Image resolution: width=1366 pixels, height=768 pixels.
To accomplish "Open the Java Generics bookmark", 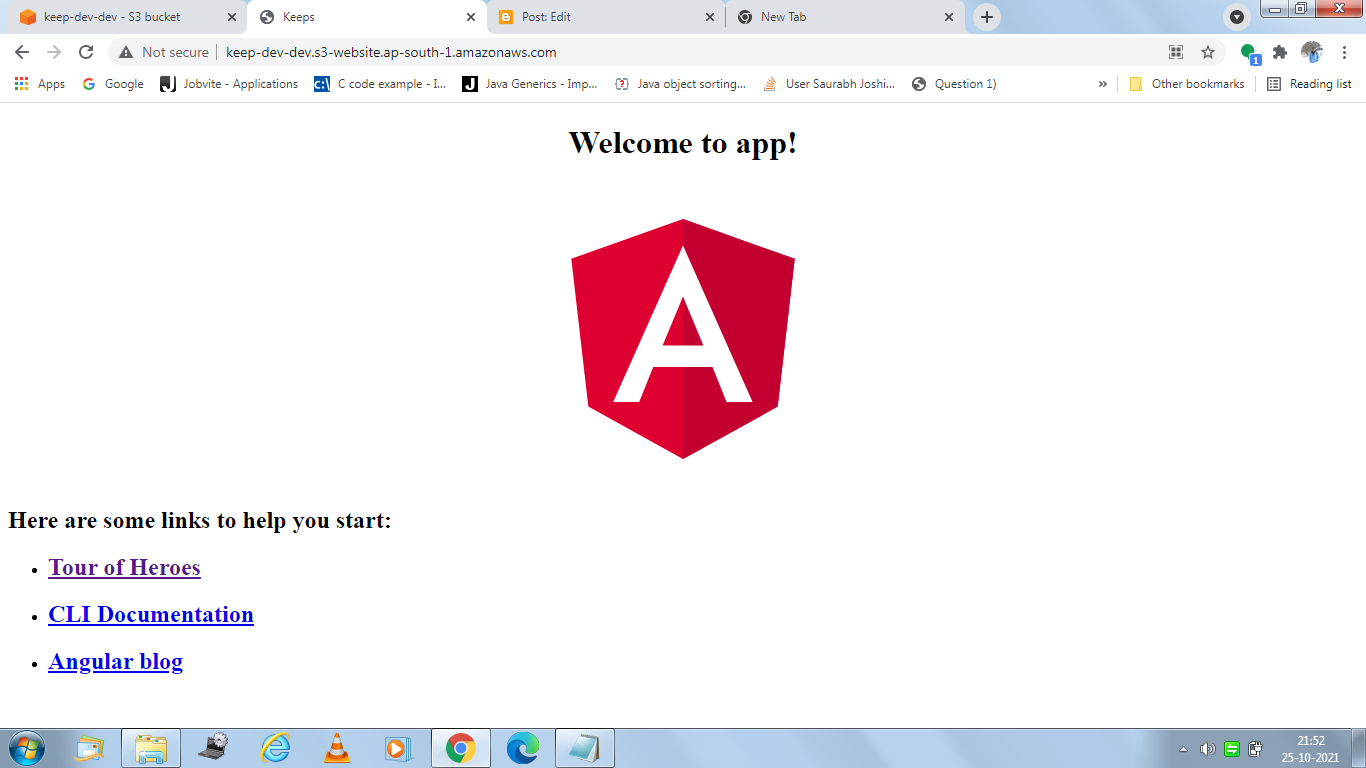I will coord(529,84).
